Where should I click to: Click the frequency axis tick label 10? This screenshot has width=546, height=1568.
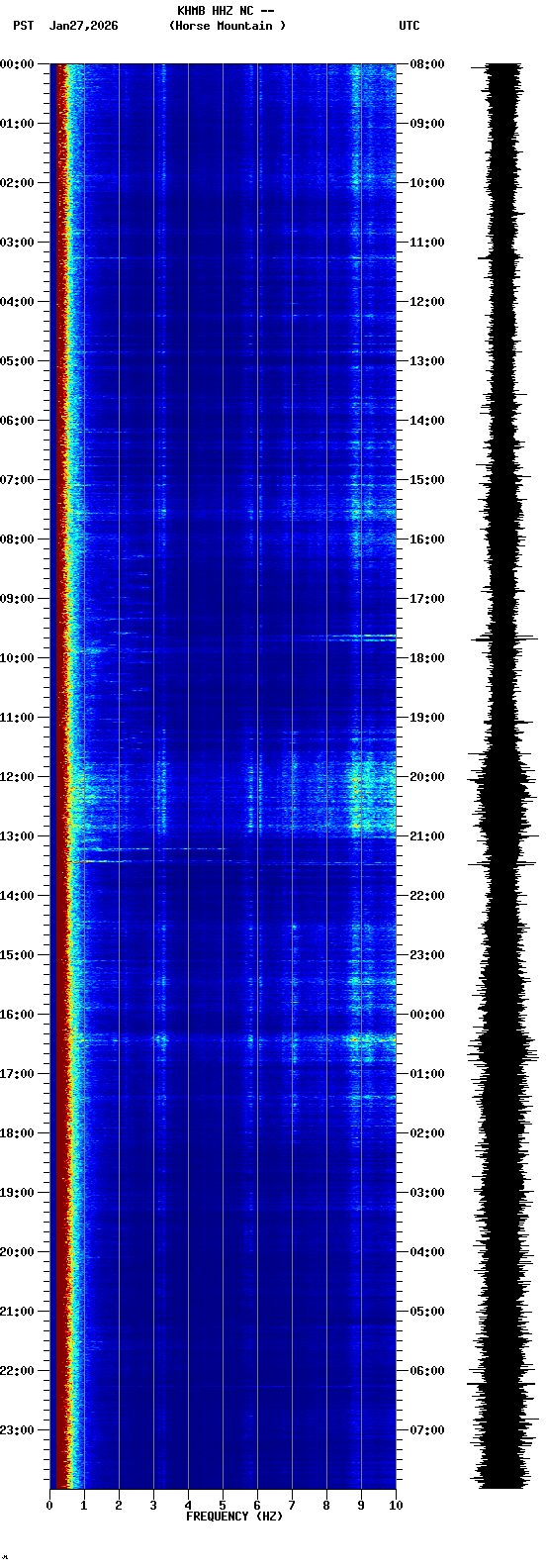[x=396, y=1506]
